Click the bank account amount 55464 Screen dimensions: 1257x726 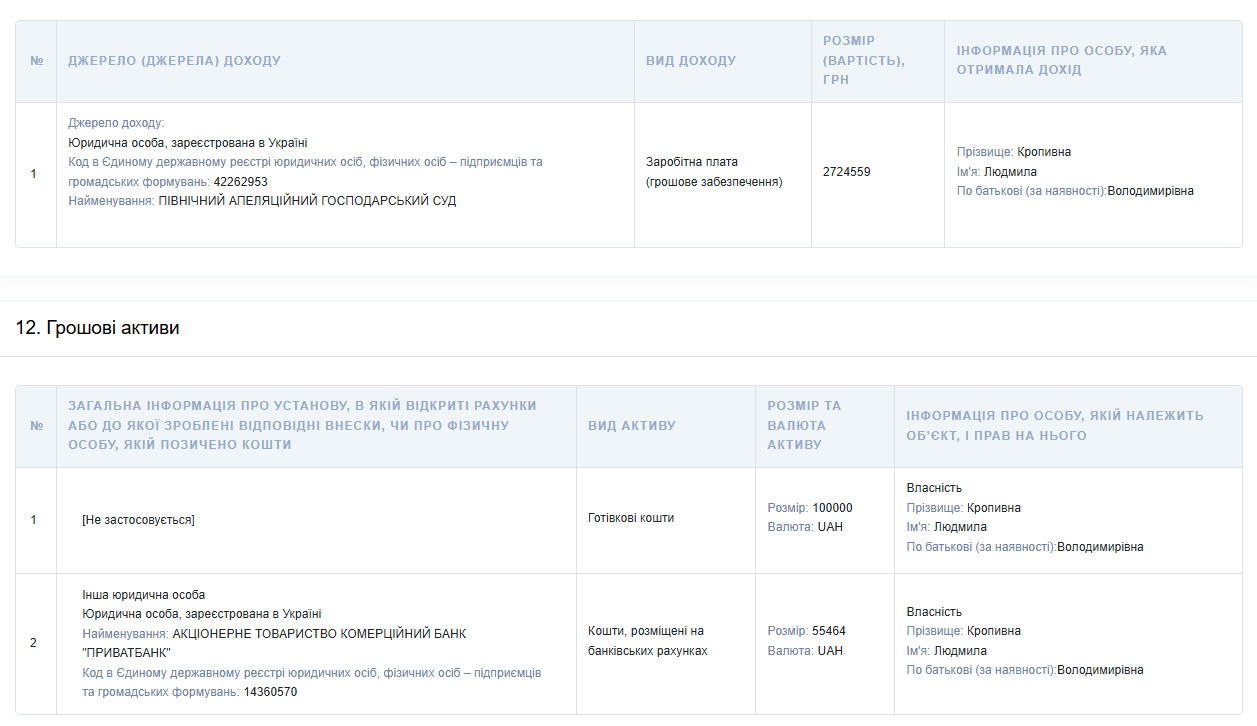click(828, 631)
